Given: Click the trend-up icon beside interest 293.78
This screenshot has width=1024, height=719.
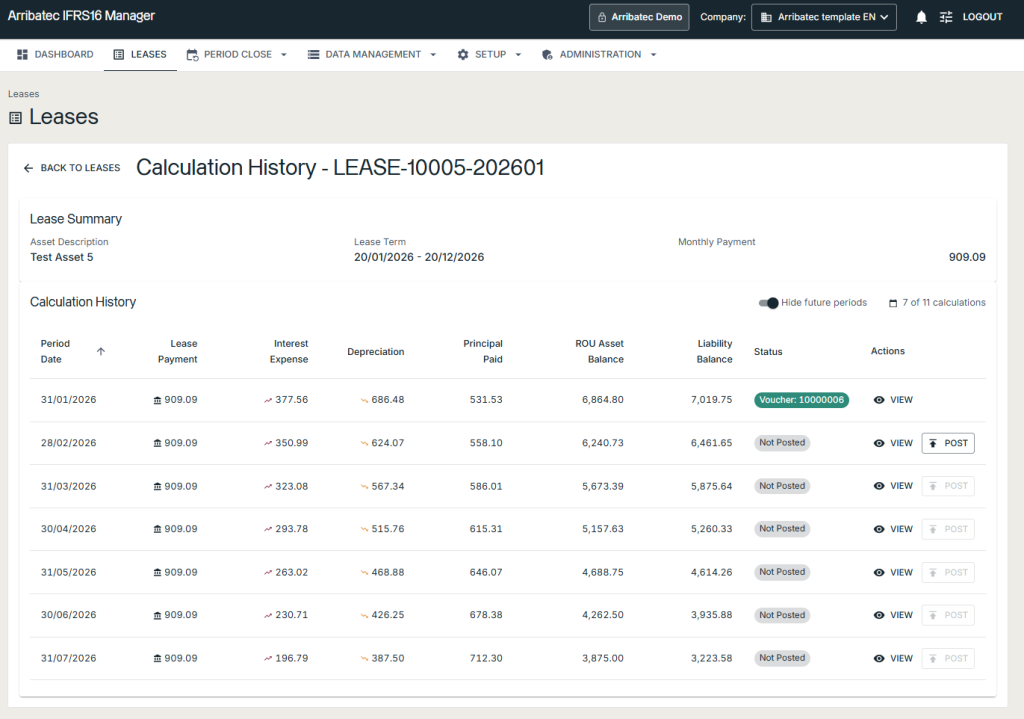Looking at the screenshot, I should [268, 529].
